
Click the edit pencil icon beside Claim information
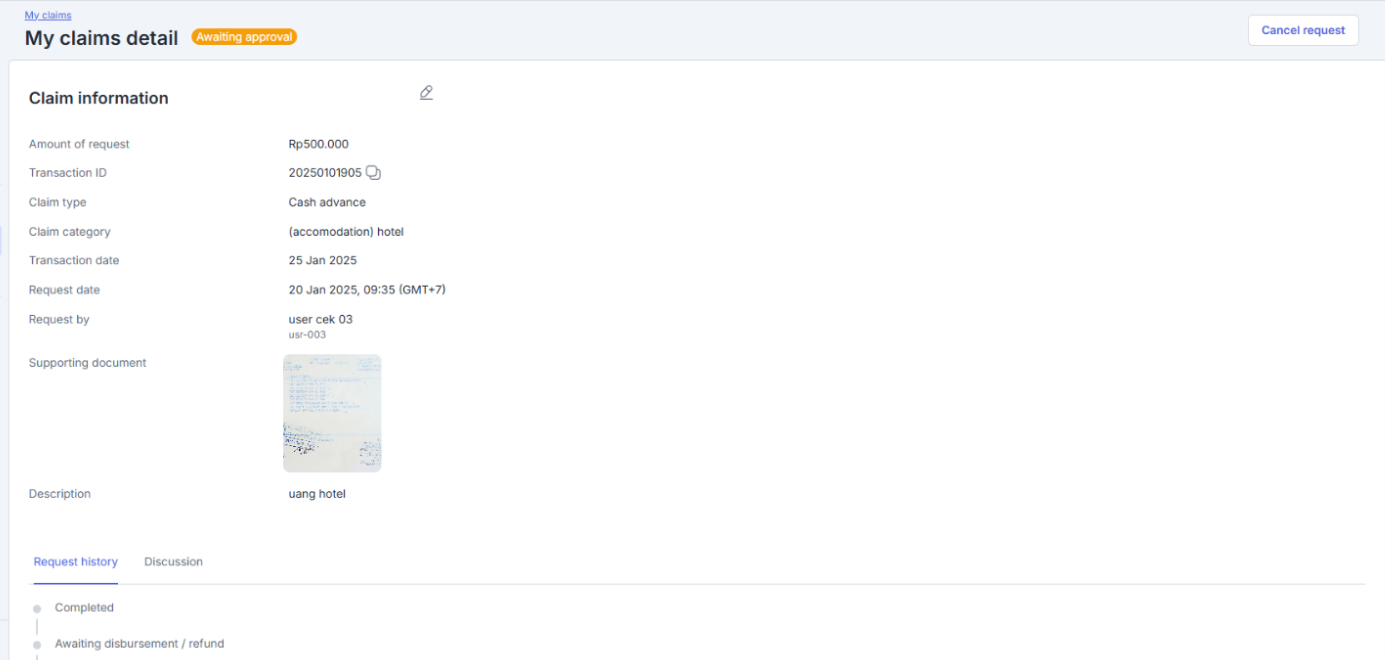[x=426, y=93]
